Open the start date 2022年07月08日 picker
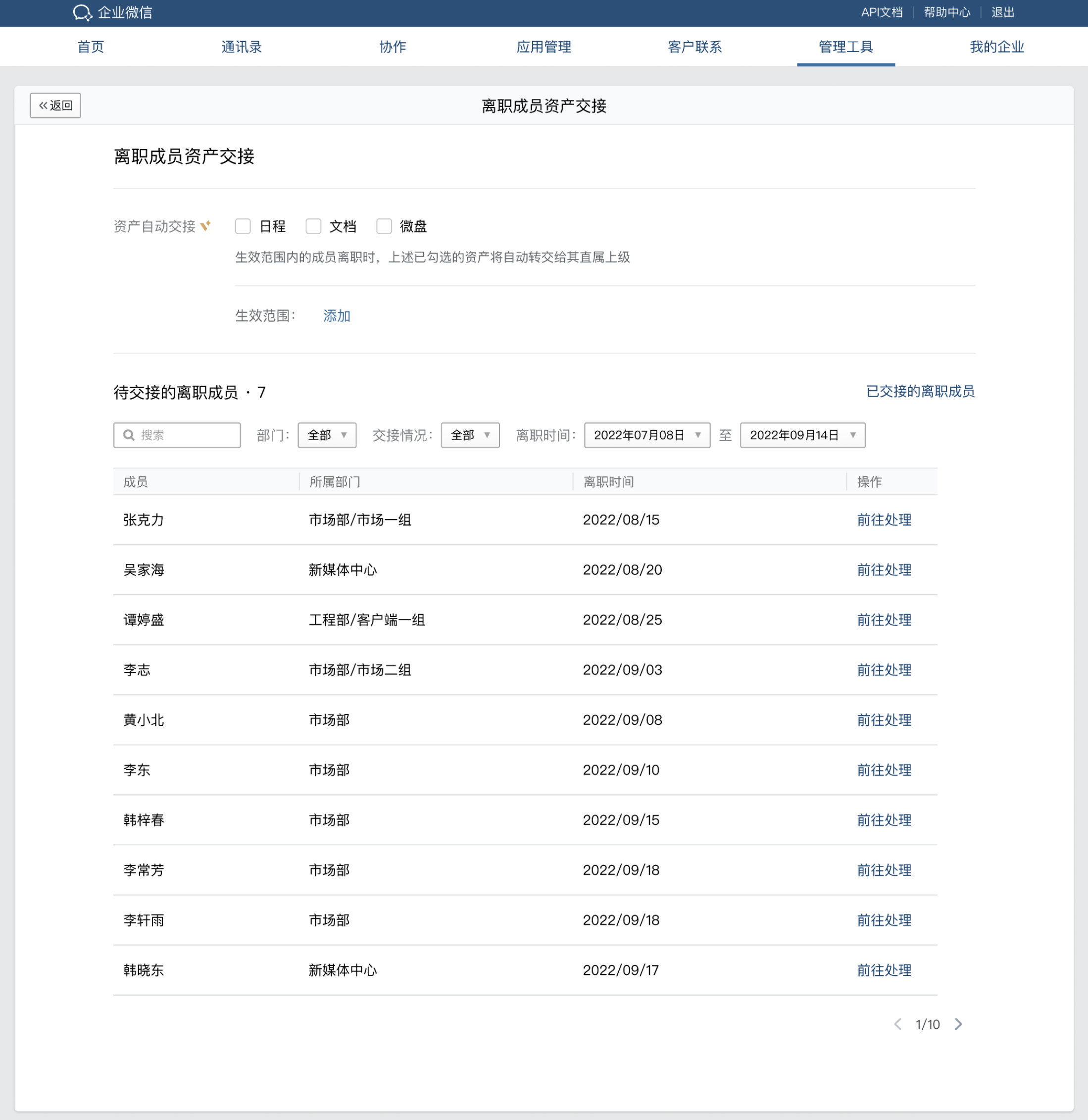This screenshot has width=1088, height=1120. click(x=647, y=435)
